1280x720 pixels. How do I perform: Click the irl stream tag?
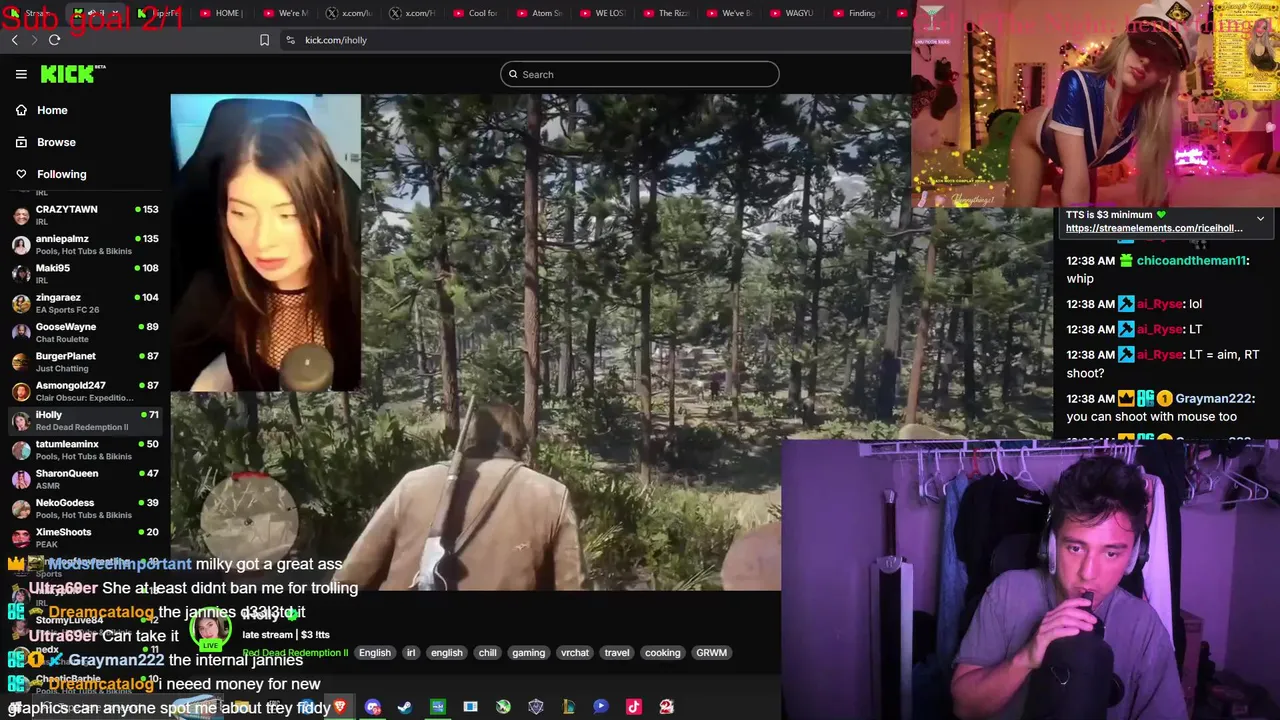(x=410, y=653)
